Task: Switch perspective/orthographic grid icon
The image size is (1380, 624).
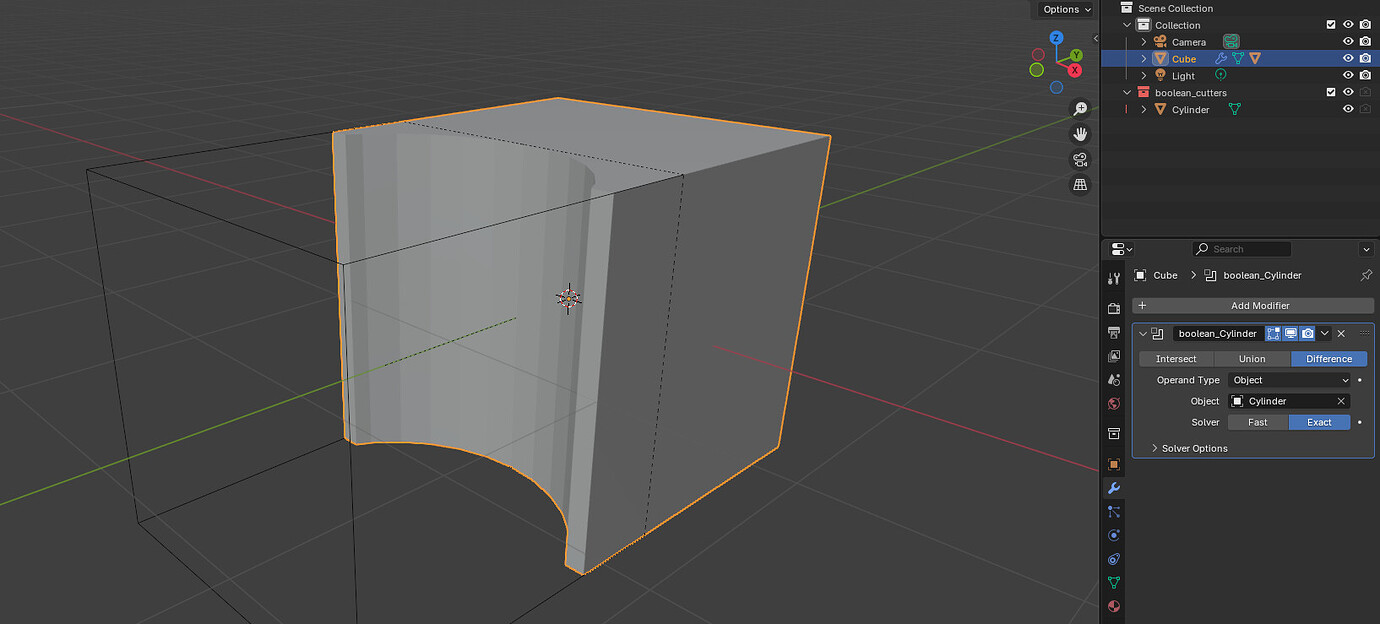Action: point(1080,185)
